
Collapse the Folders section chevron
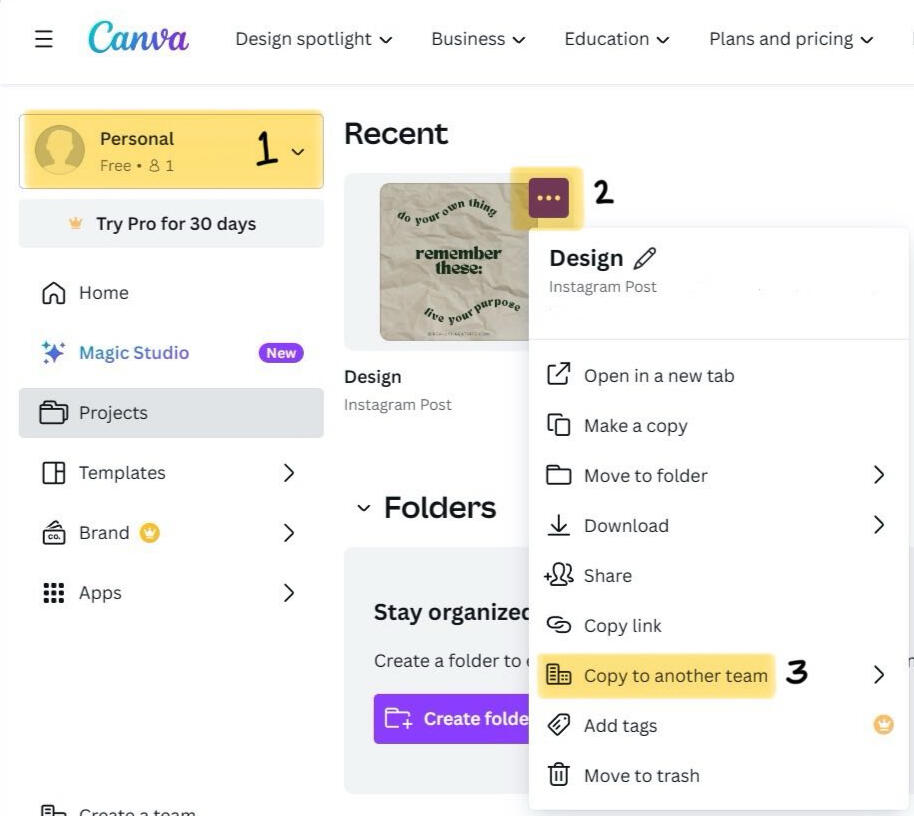[x=363, y=508]
